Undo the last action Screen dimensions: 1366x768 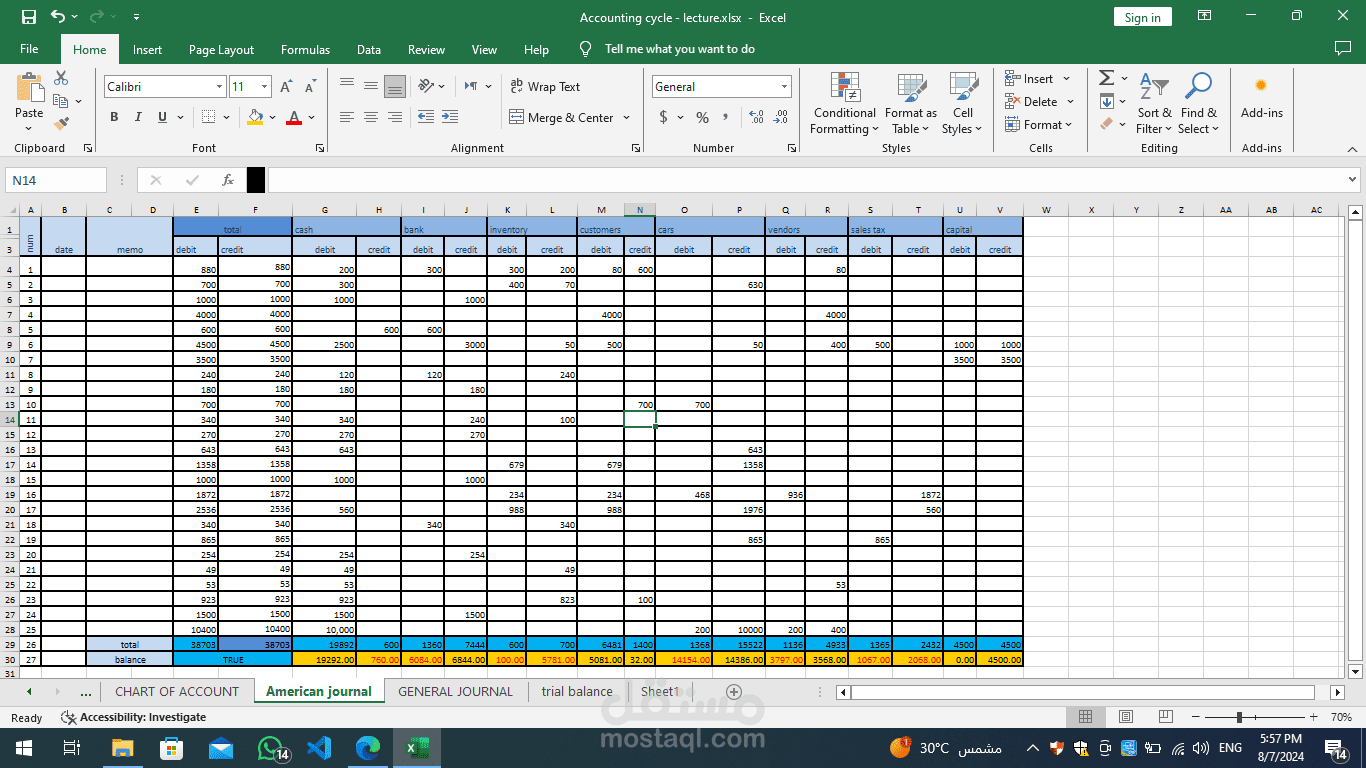(x=58, y=17)
